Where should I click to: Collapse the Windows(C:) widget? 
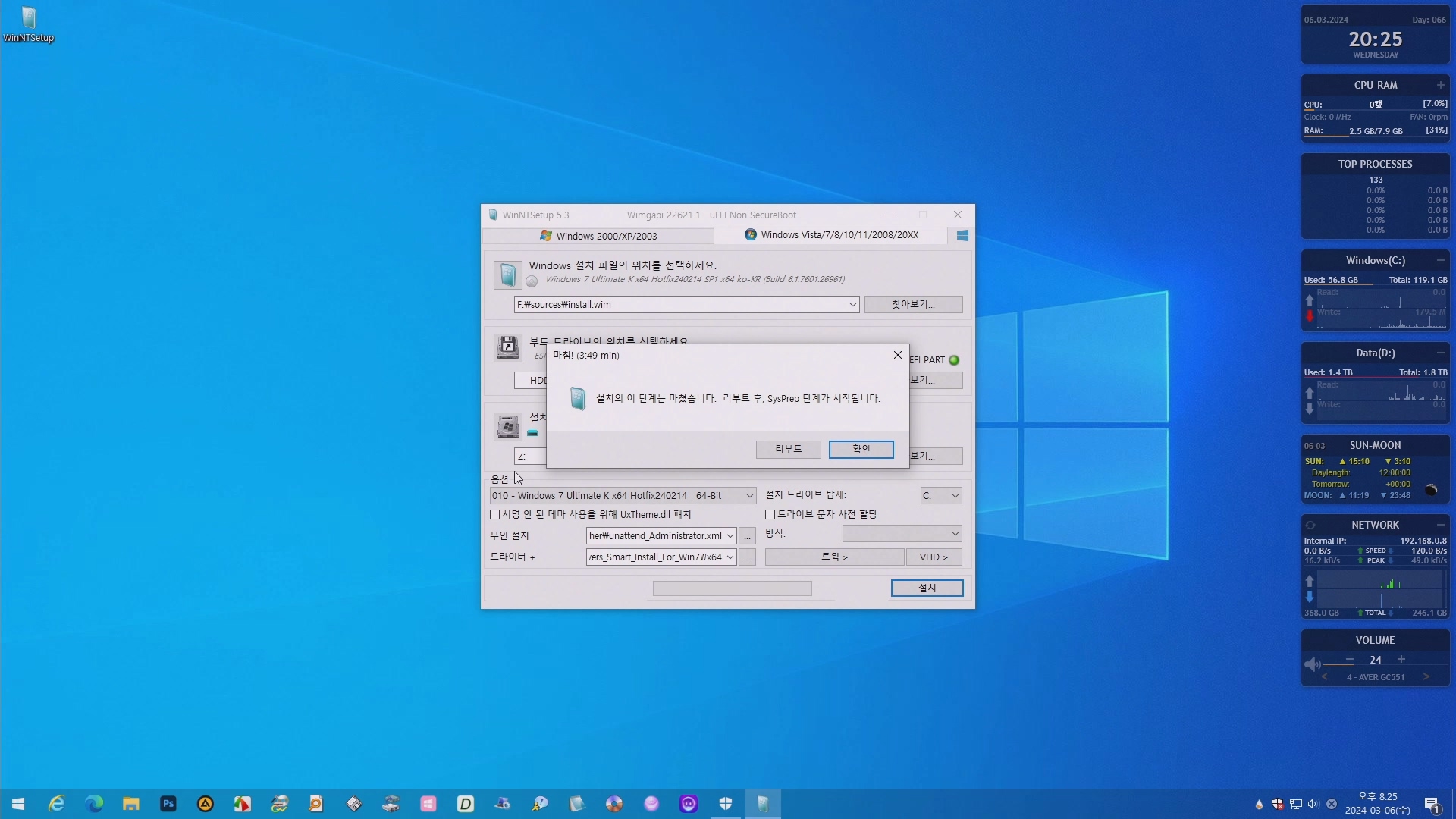[1441, 260]
